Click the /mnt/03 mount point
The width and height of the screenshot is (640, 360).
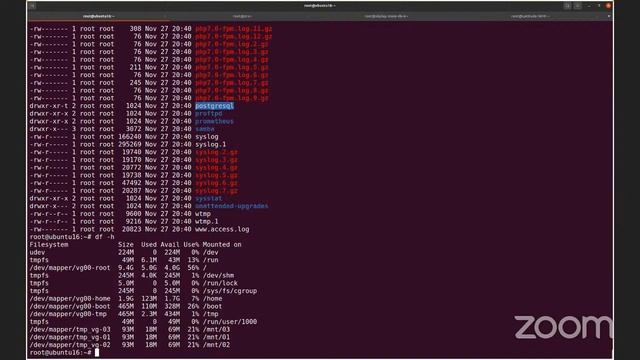pyautogui.click(x=216, y=330)
